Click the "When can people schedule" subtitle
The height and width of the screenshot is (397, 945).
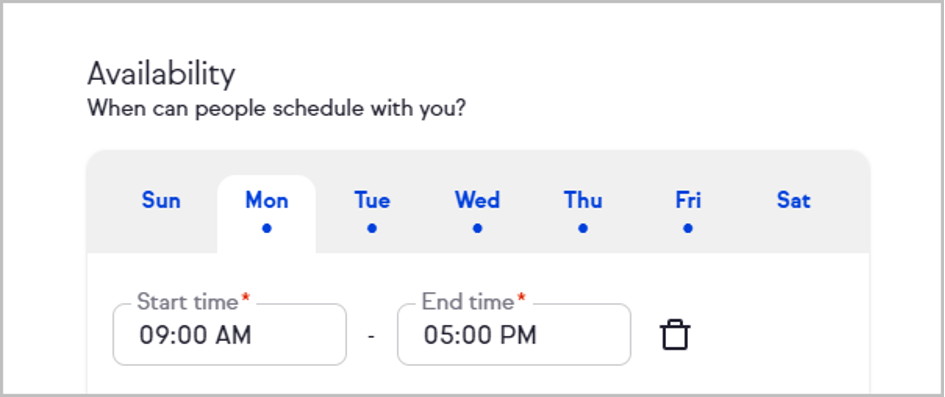coord(277,109)
